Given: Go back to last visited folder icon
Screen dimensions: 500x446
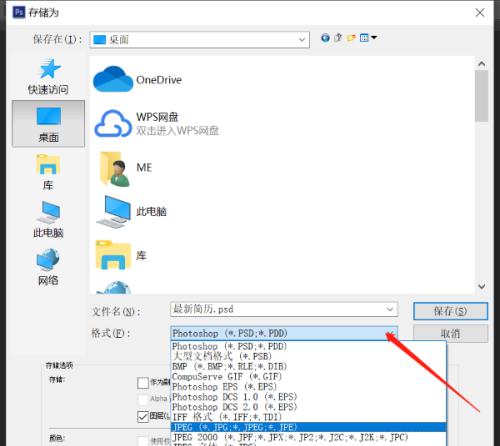Looking at the screenshot, I should pyautogui.click(x=325, y=38).
